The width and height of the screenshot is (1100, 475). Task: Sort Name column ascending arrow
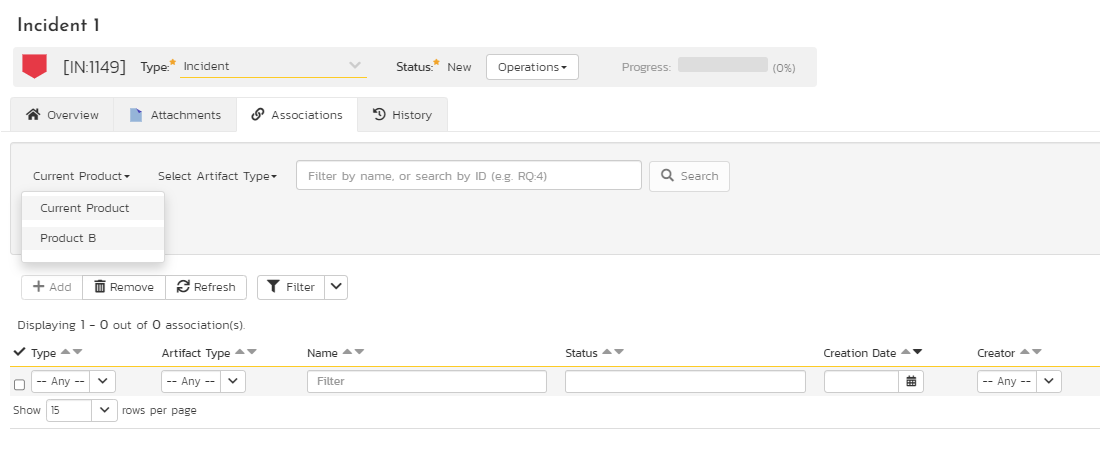point(347,352)
